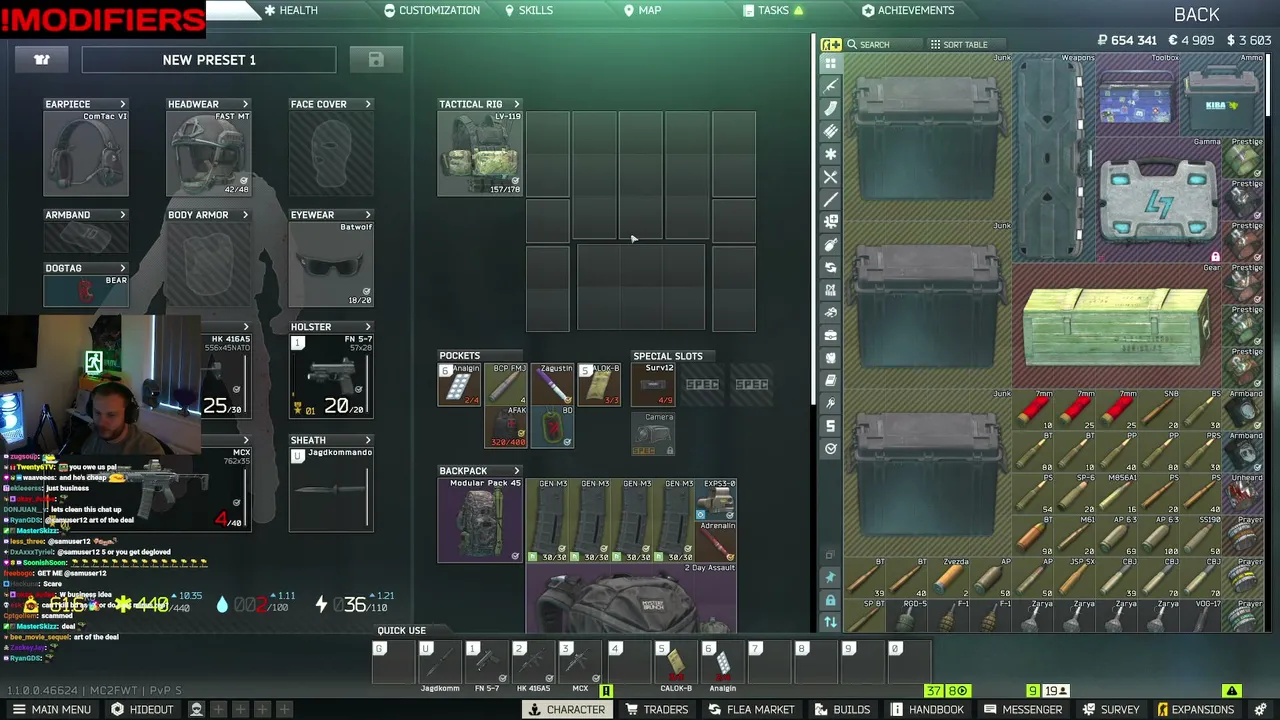Save the preset with the floppy icon
This screenshot has width=1280, height=720.
click(x=376, y=60)
